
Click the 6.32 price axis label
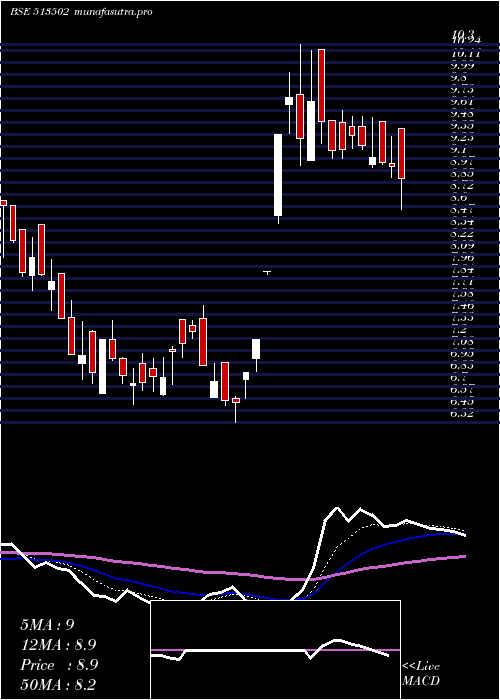pos(463,415)
